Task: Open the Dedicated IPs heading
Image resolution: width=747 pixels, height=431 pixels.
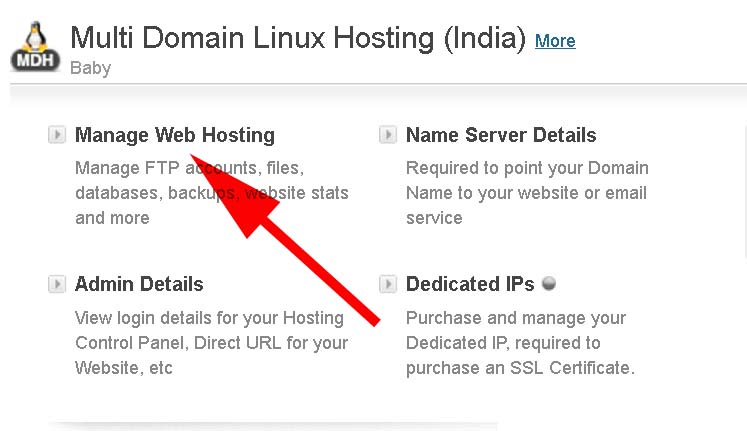Action: (x=470, y=285)
